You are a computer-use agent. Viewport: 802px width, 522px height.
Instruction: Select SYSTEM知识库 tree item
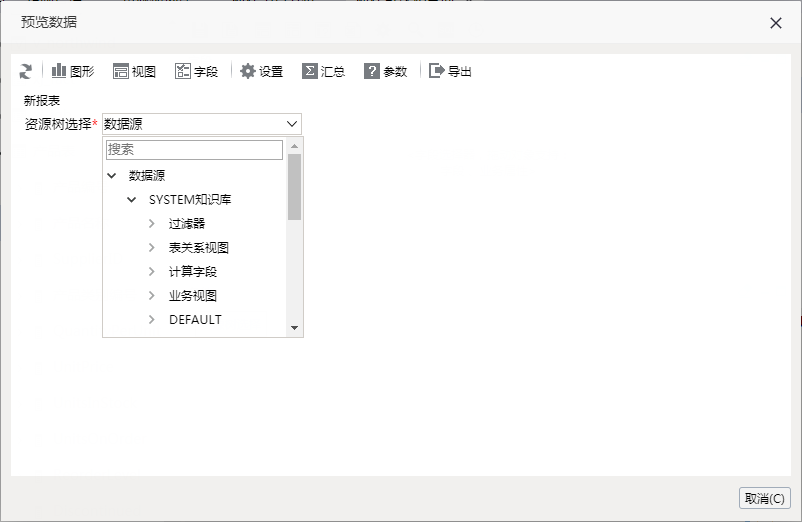(x=190, y=199)
